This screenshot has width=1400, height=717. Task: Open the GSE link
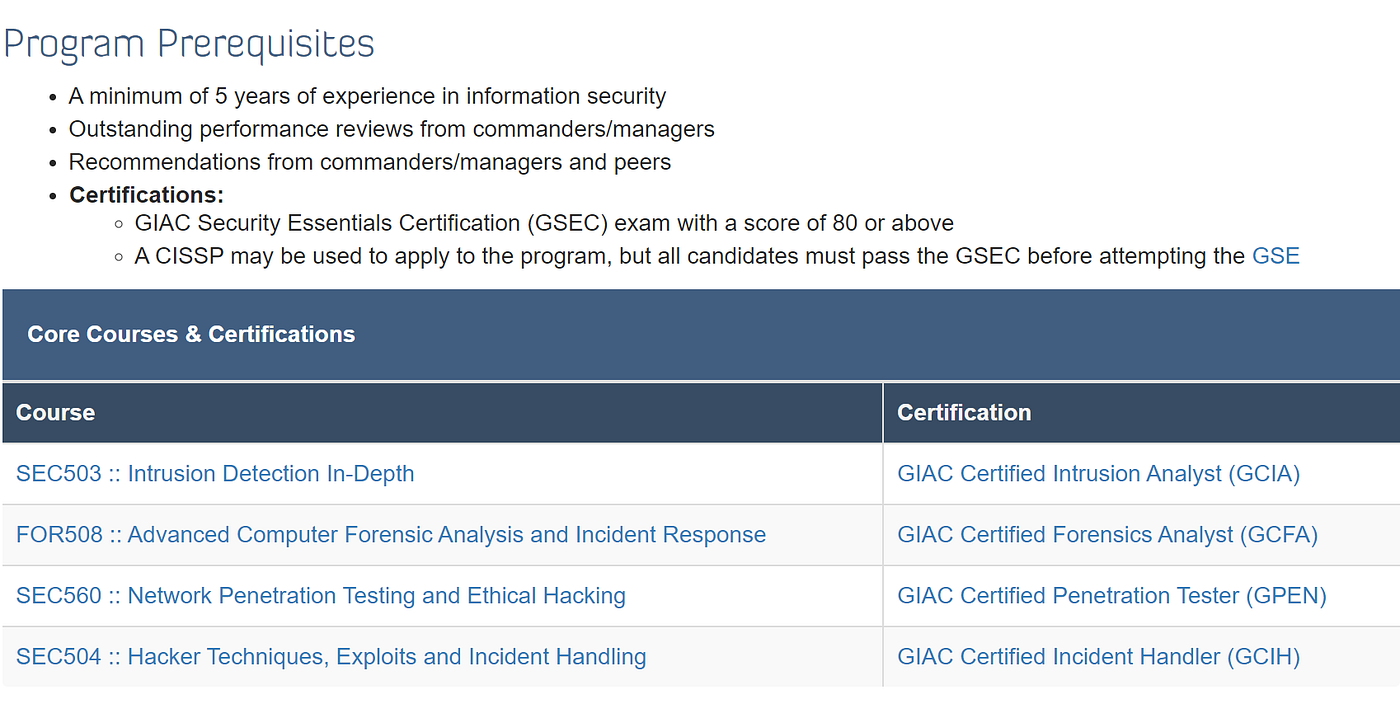point(1275,256)
